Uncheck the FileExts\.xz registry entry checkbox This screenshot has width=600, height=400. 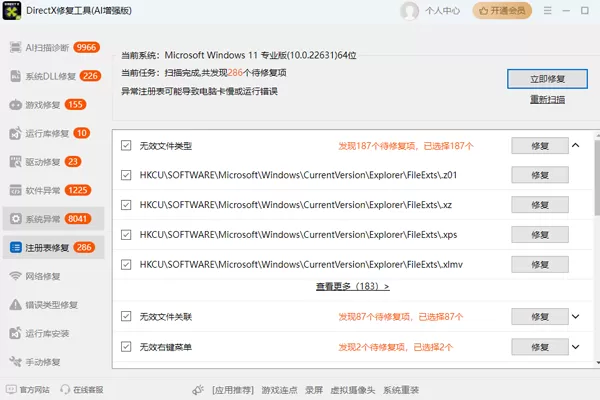pyautogui.click(x=126, y=205)
